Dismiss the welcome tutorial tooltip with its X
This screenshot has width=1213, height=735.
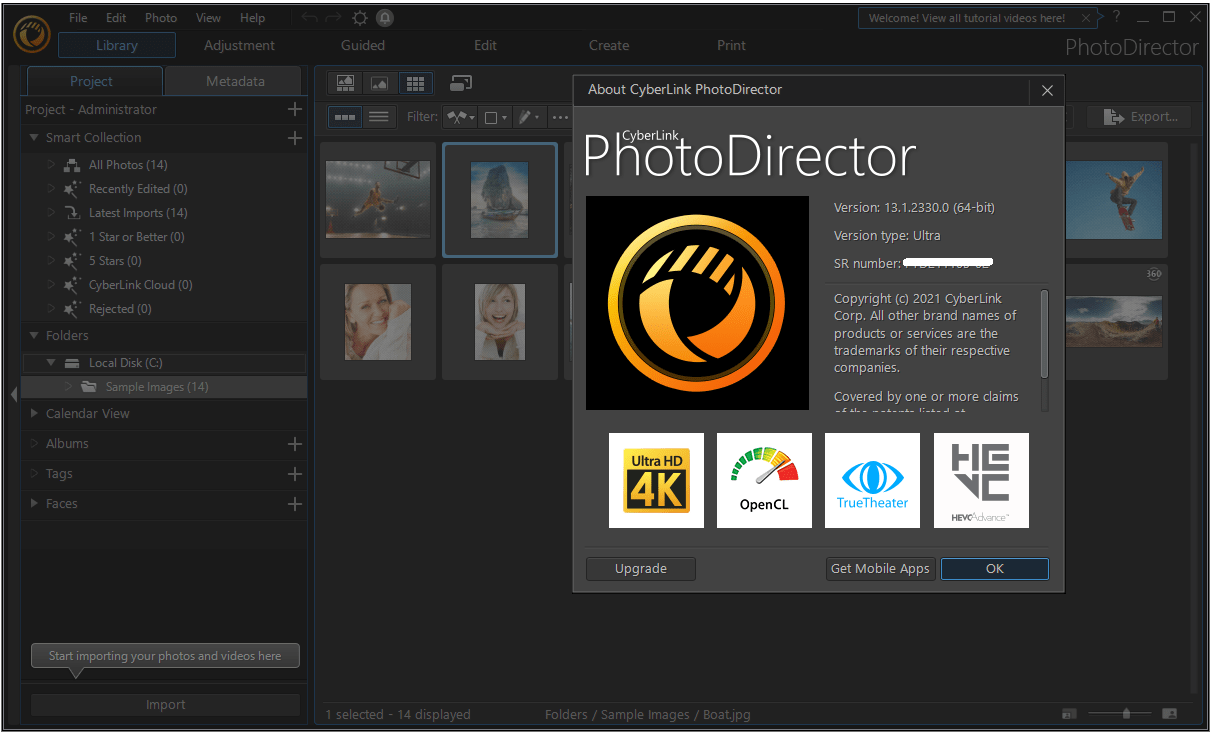[1085, 18]
